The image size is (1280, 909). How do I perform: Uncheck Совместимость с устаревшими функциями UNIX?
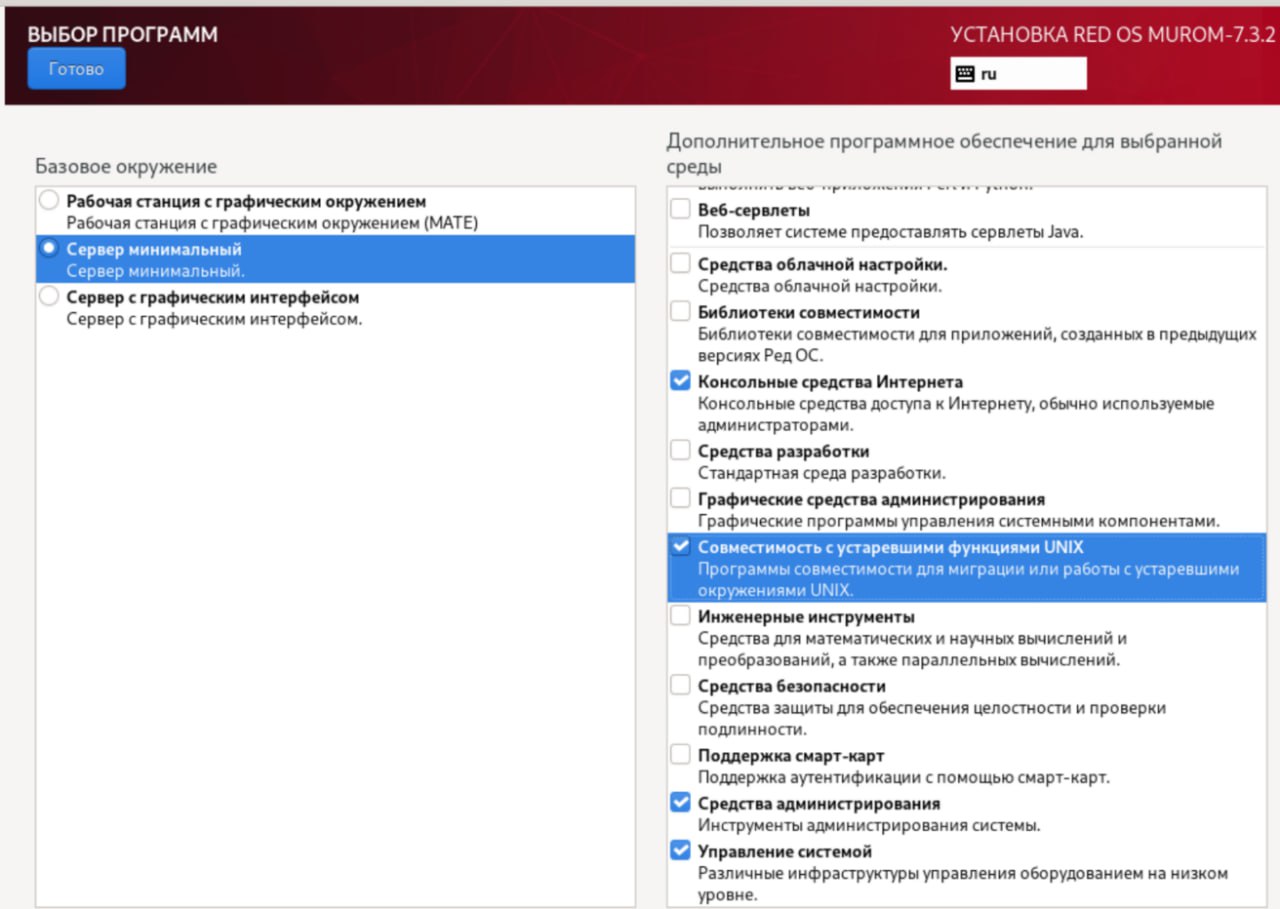tap(680, 547)
